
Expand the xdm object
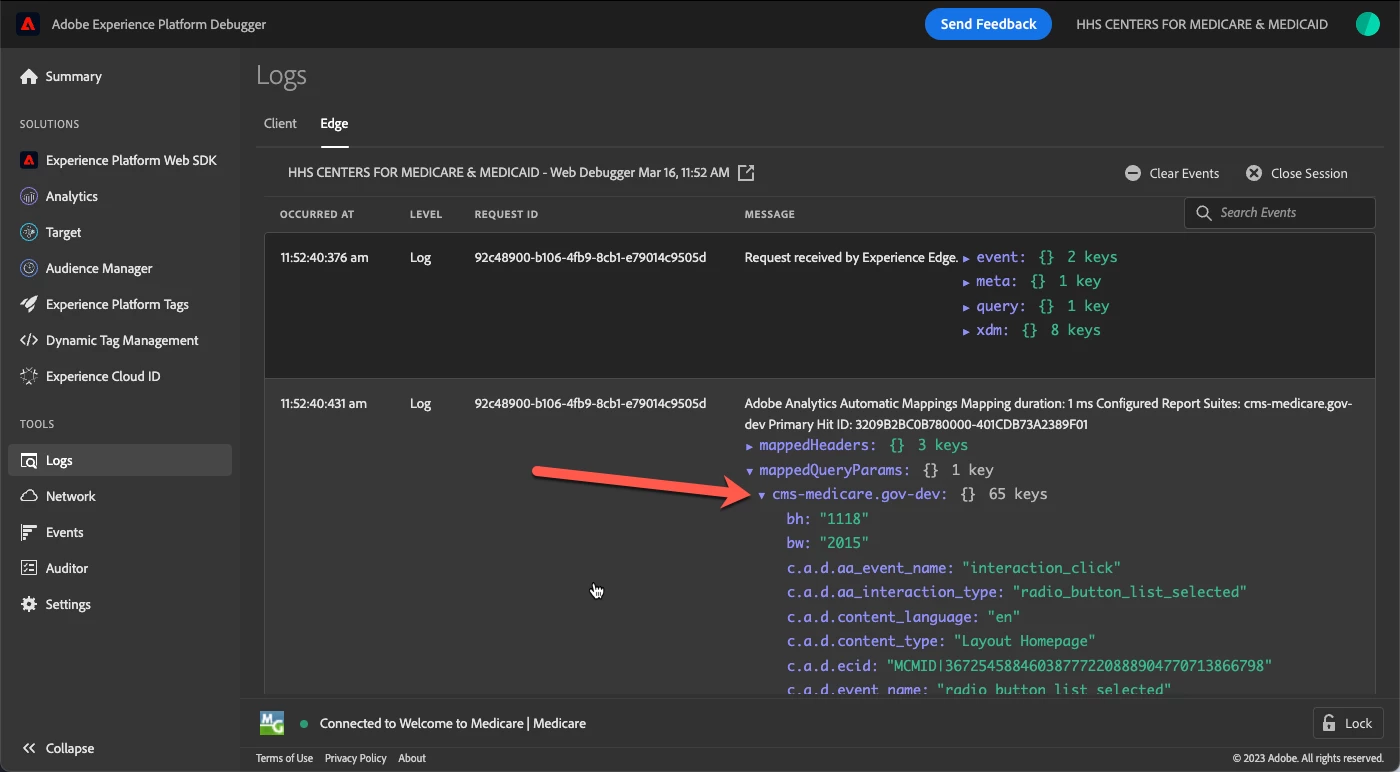point(966,331)
